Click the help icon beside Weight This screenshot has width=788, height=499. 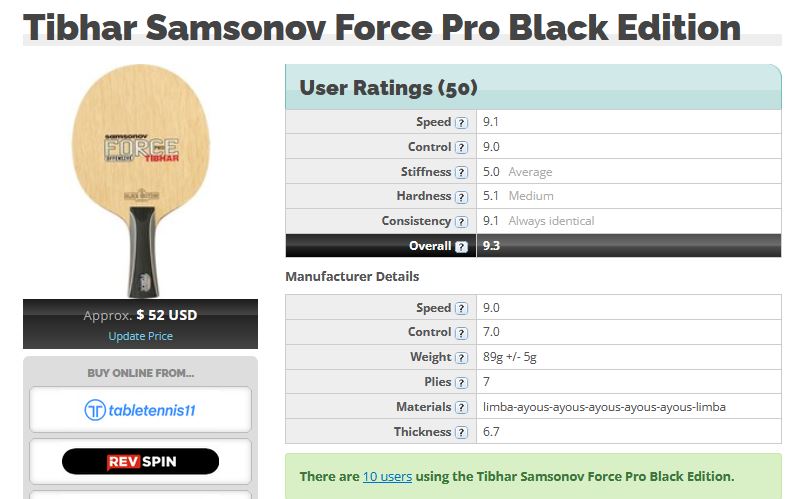pos(461,357)
